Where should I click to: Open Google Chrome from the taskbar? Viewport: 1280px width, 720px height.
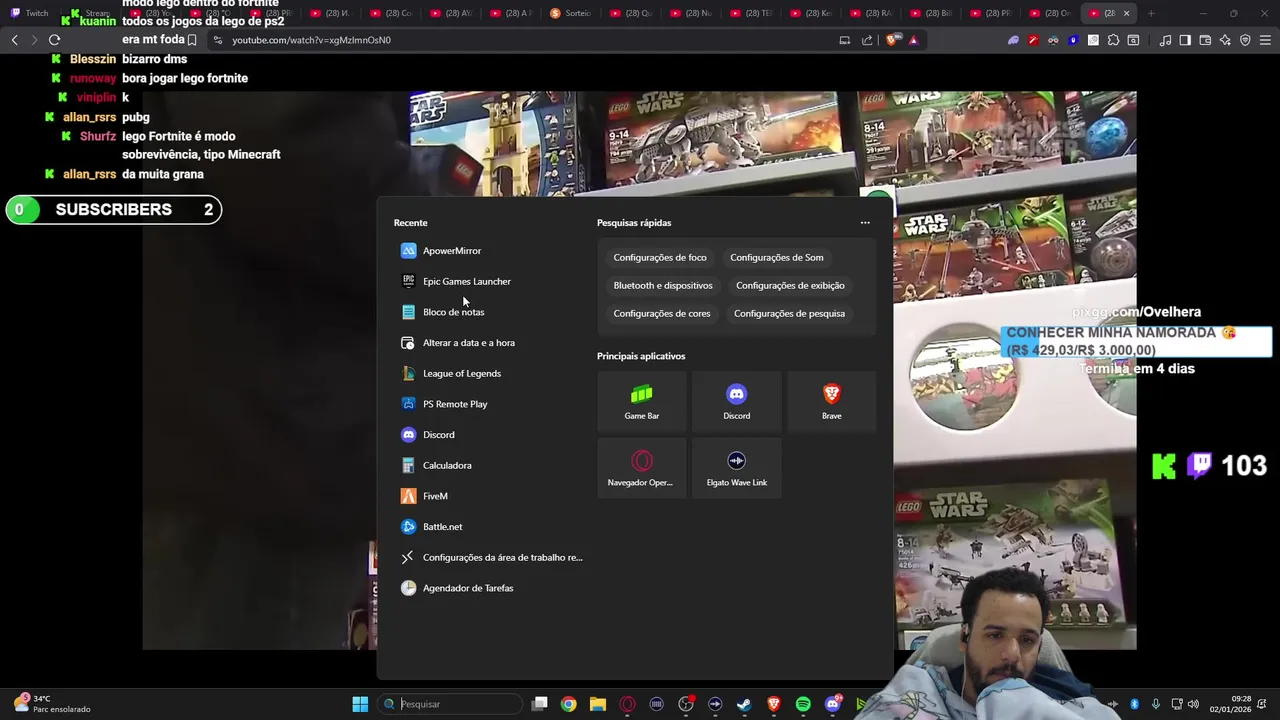click(x=569, y=704)
